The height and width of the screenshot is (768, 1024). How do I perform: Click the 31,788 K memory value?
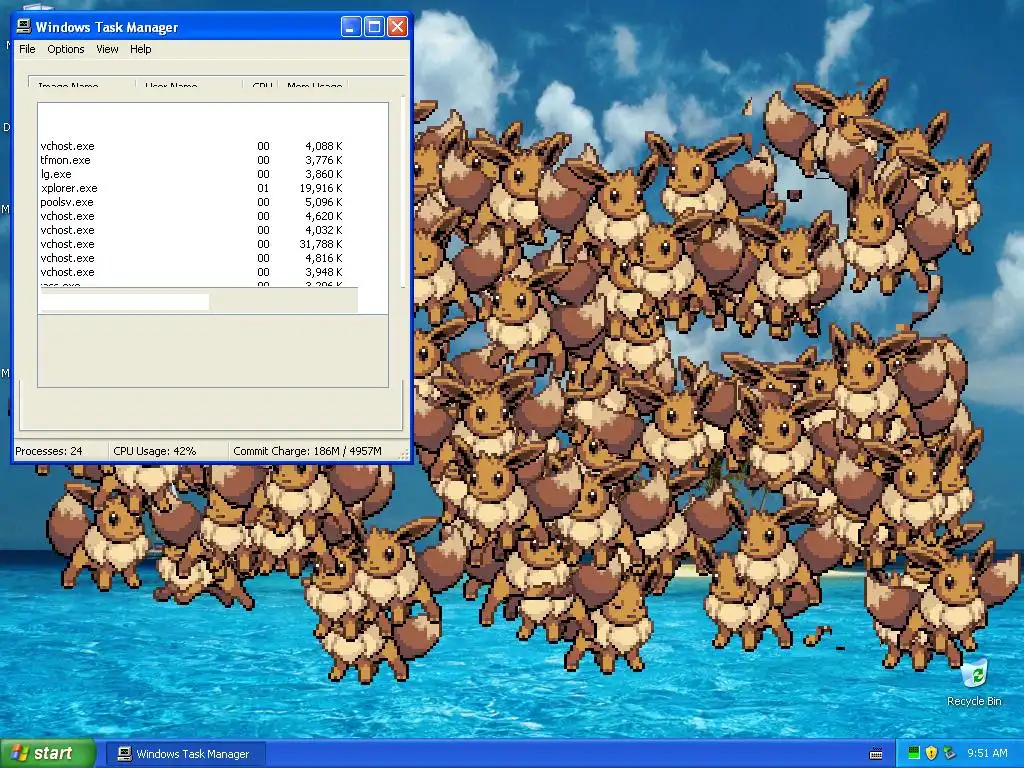[321, 244]
